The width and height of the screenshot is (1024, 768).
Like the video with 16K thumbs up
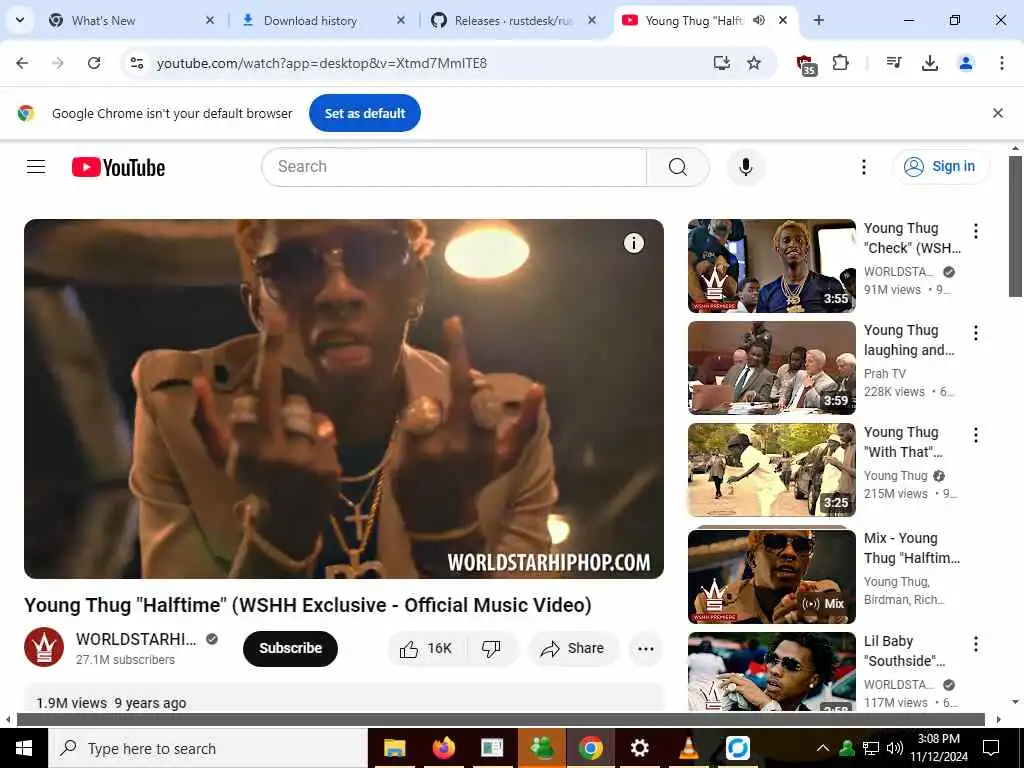(426, 648)
